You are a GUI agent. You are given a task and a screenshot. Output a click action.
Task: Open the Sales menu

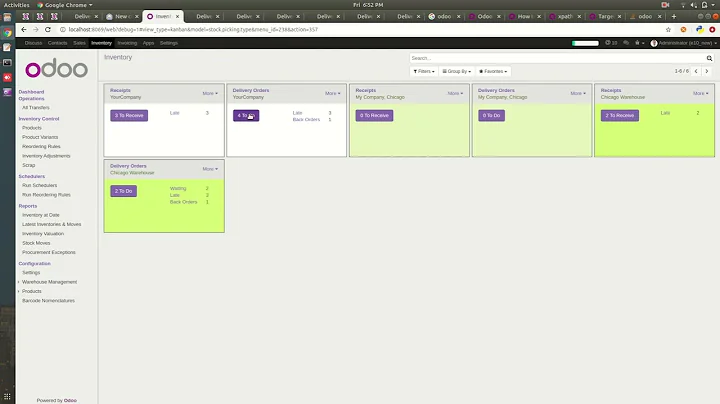coord(79,43)
